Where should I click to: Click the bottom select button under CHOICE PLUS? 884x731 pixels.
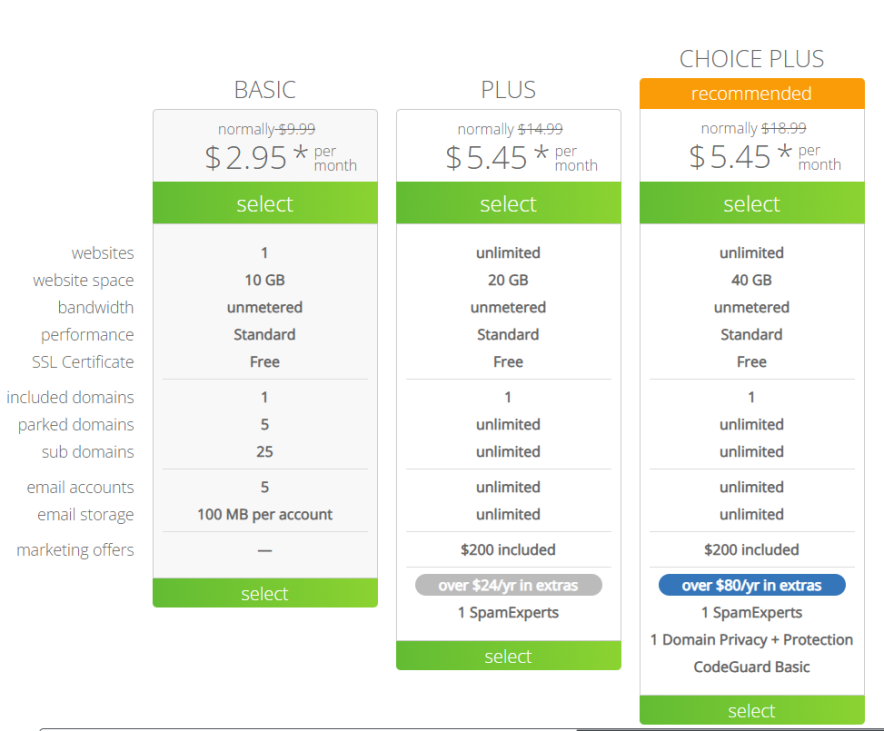pyautogui.click(x=751, y=710)
